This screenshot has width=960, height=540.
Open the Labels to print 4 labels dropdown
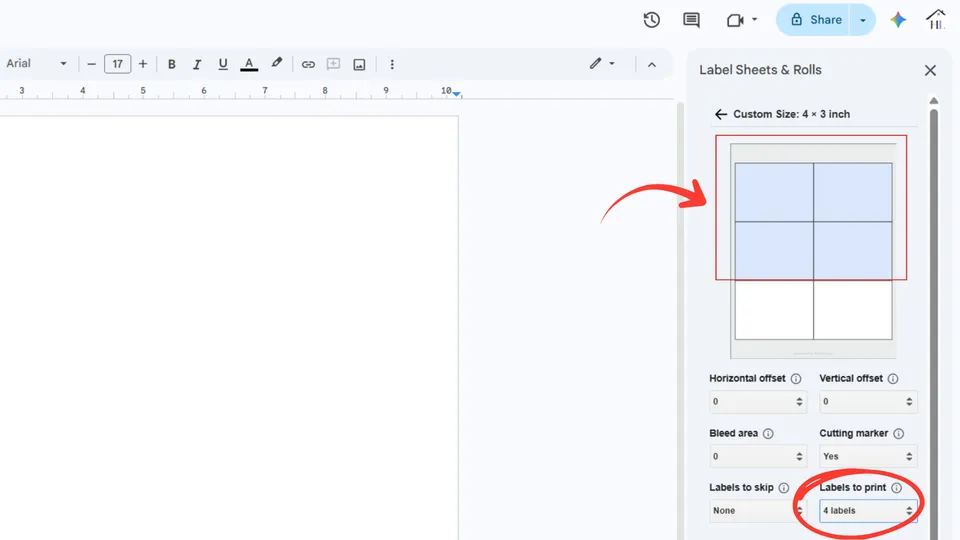(x=868, y=511)
